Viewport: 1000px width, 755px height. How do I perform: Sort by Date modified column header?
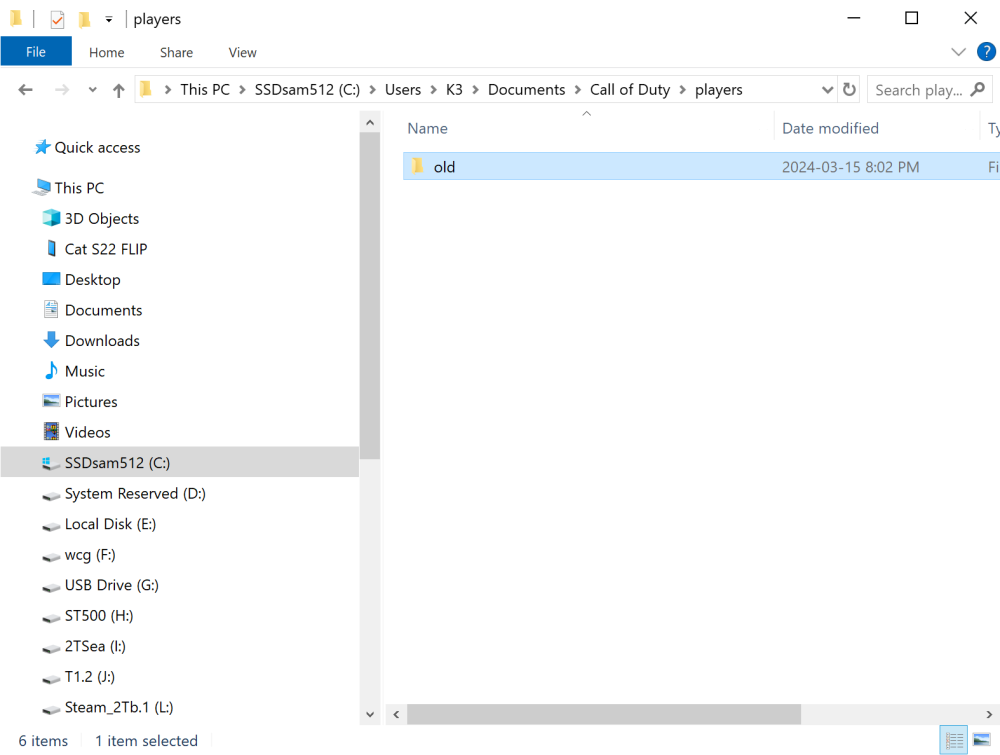tap(830, 128)
